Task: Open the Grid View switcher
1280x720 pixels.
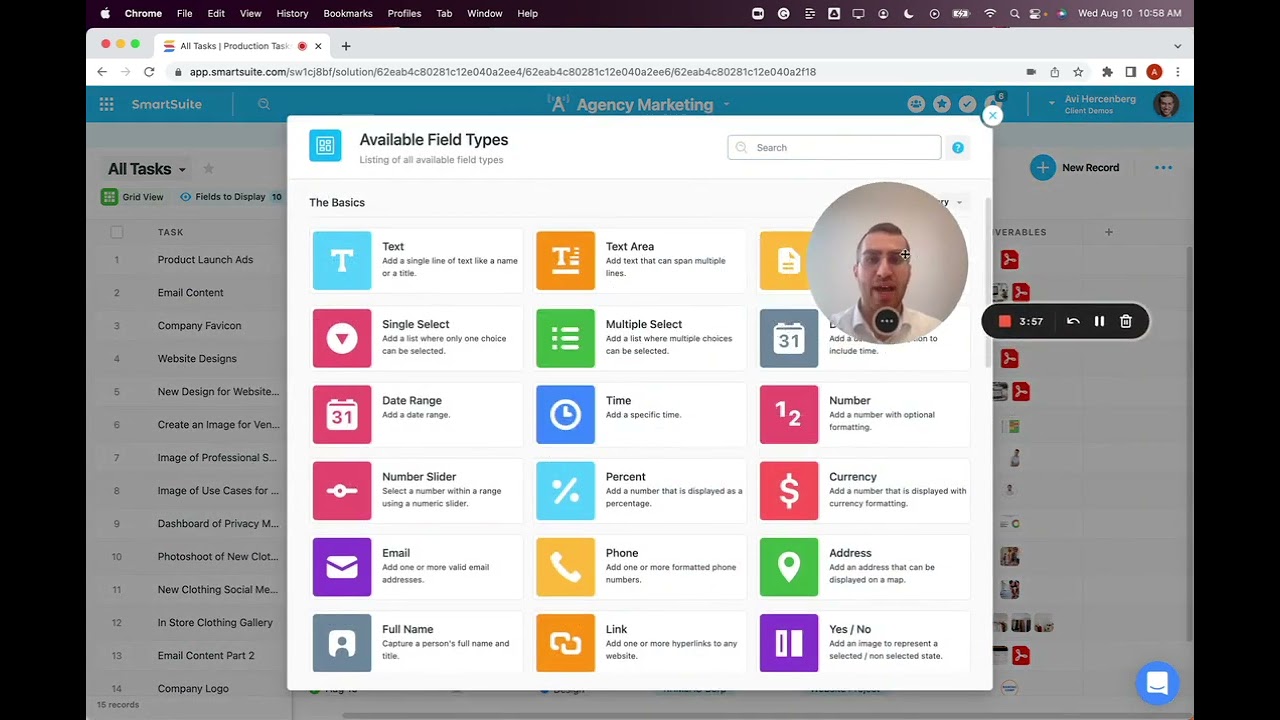Action: [x=133, y=197]
